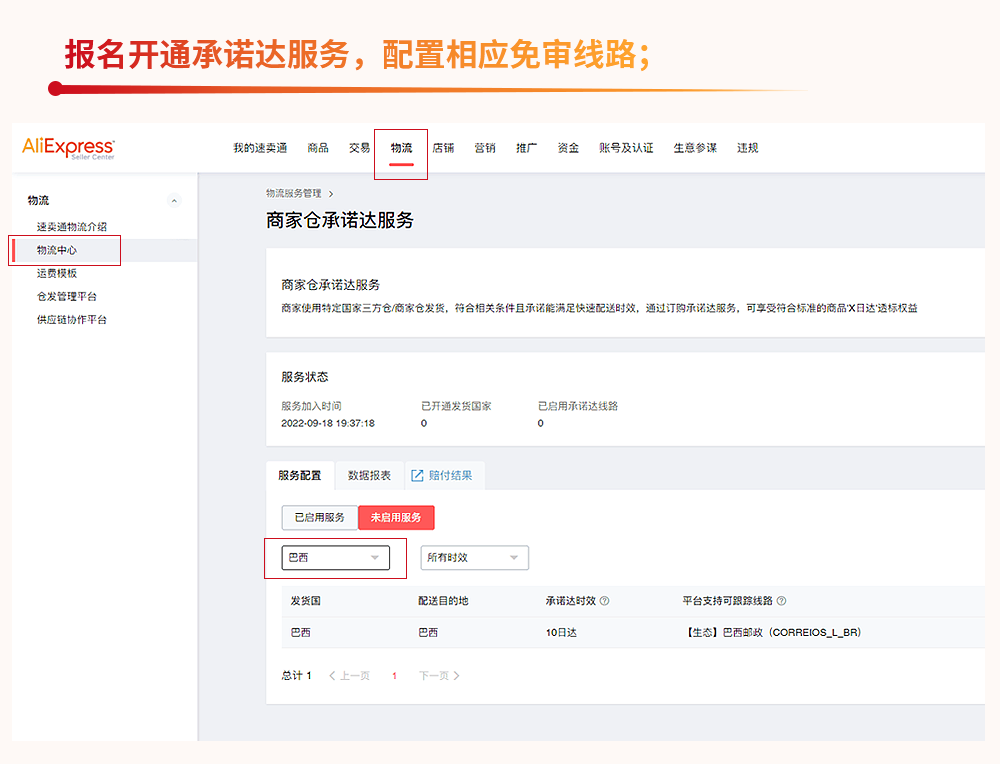Click the help icon next to 平台支持可跟踪线路
Viewport: 1000px width, 764px height.
point(781,601)
